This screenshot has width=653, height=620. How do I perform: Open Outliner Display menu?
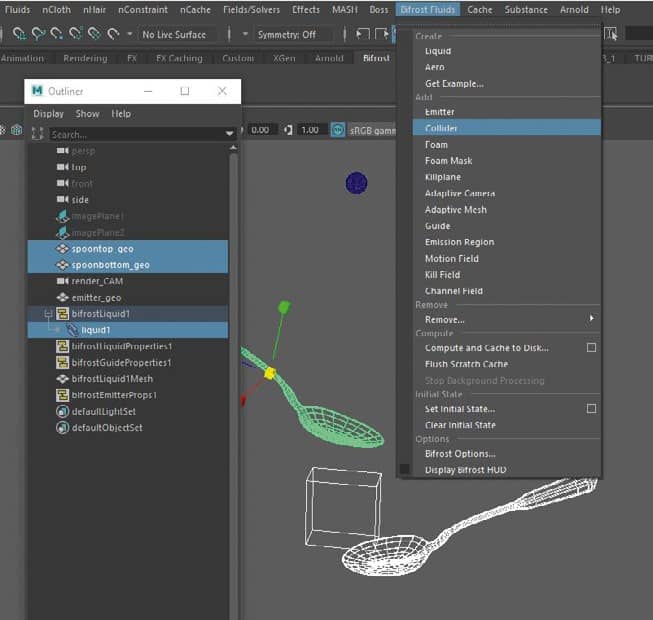tap(48, 114)
